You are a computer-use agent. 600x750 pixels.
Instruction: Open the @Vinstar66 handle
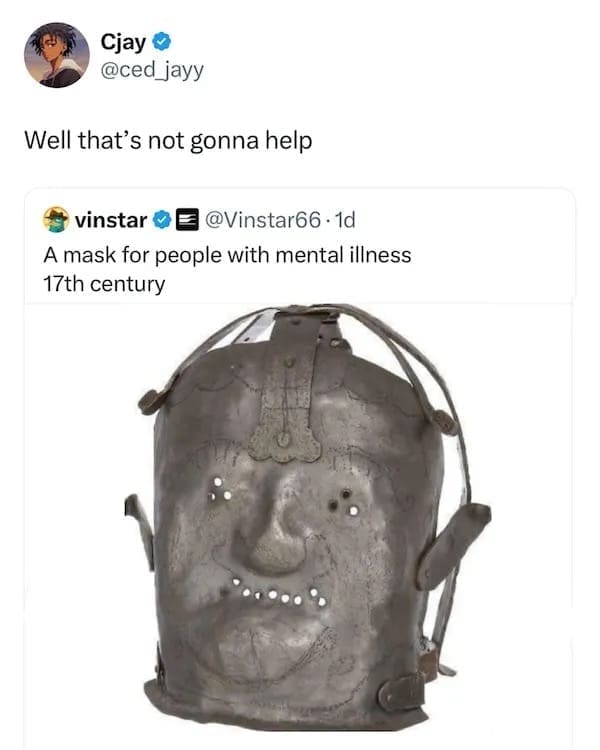click(x=263, y=220)
